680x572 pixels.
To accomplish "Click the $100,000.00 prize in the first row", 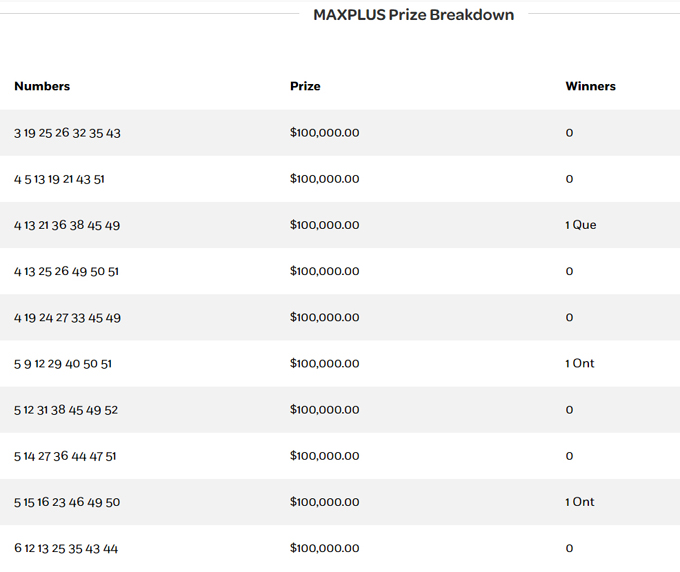I will [324, 133].
